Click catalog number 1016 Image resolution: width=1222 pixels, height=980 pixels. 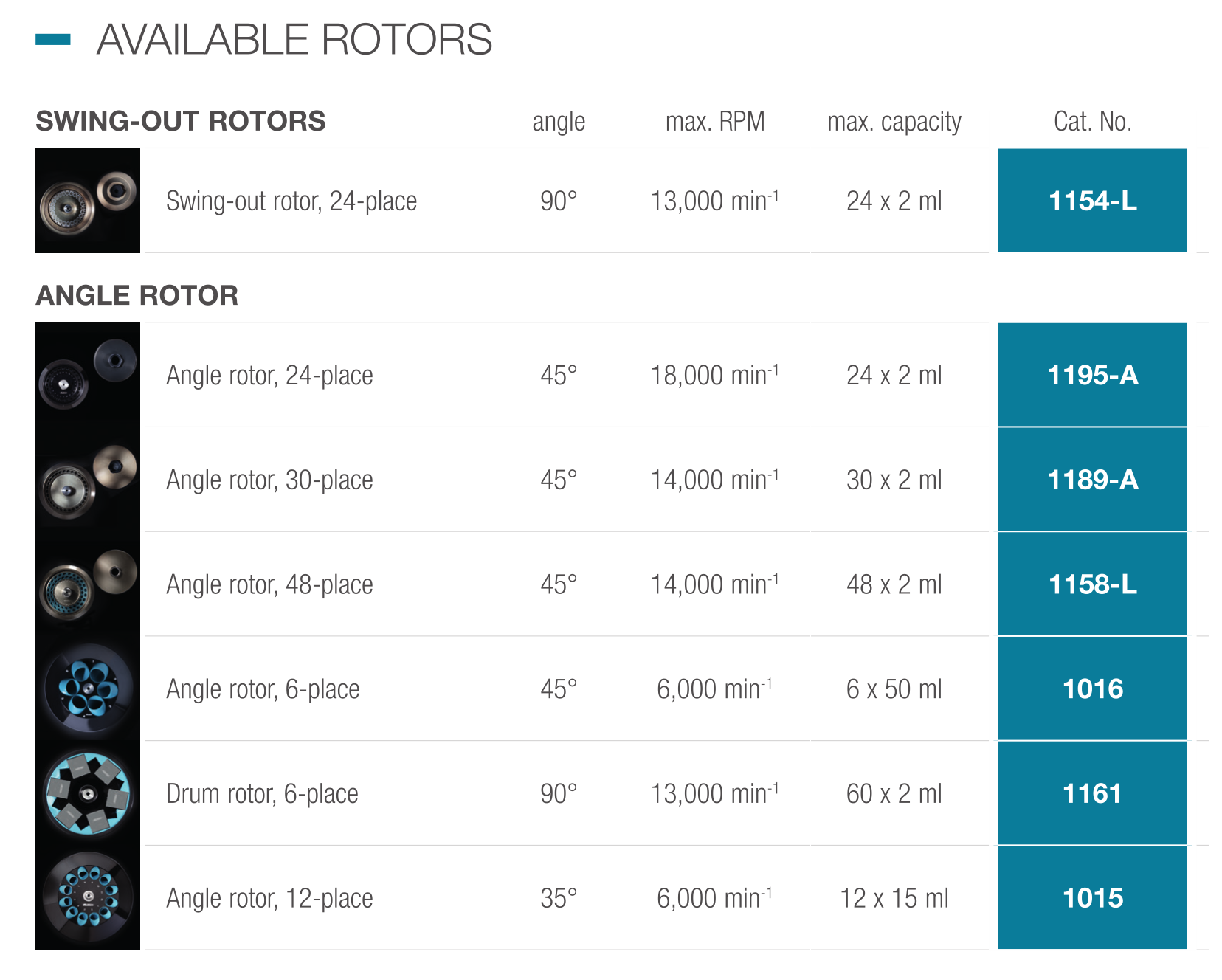[x=1092, y=689]
